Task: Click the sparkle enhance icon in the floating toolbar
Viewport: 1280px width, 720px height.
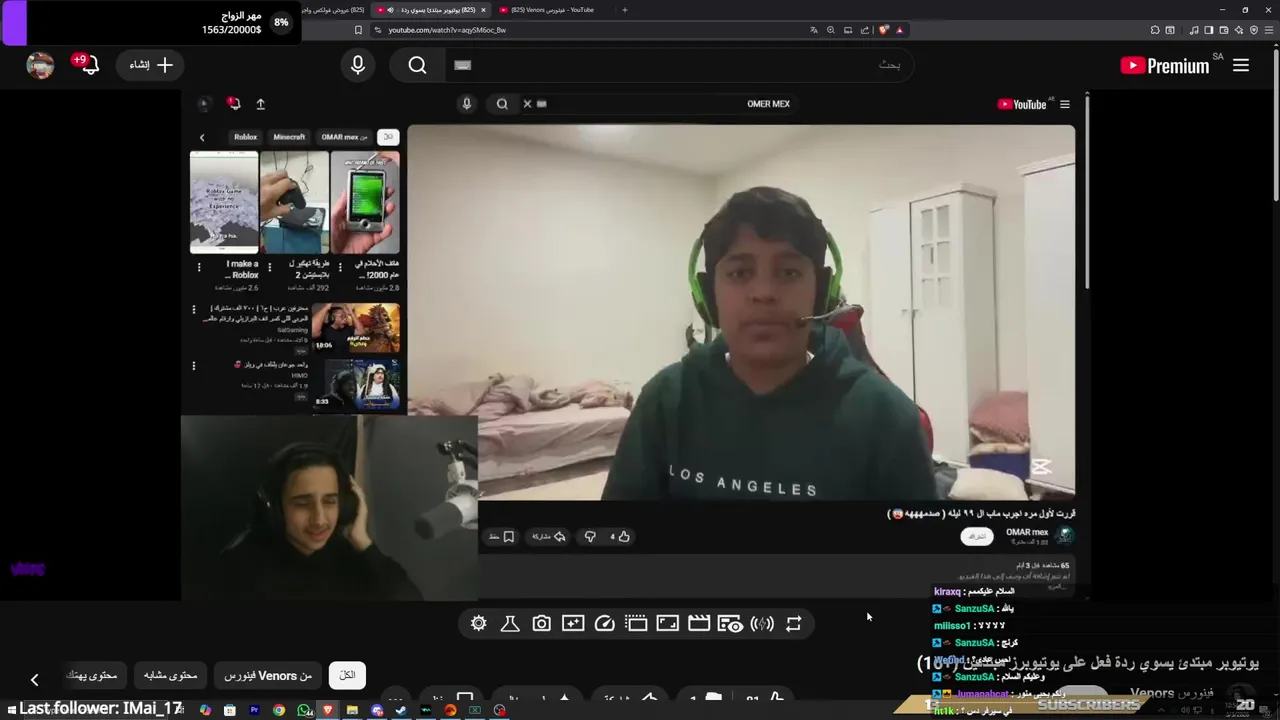Action: [573, 623]
